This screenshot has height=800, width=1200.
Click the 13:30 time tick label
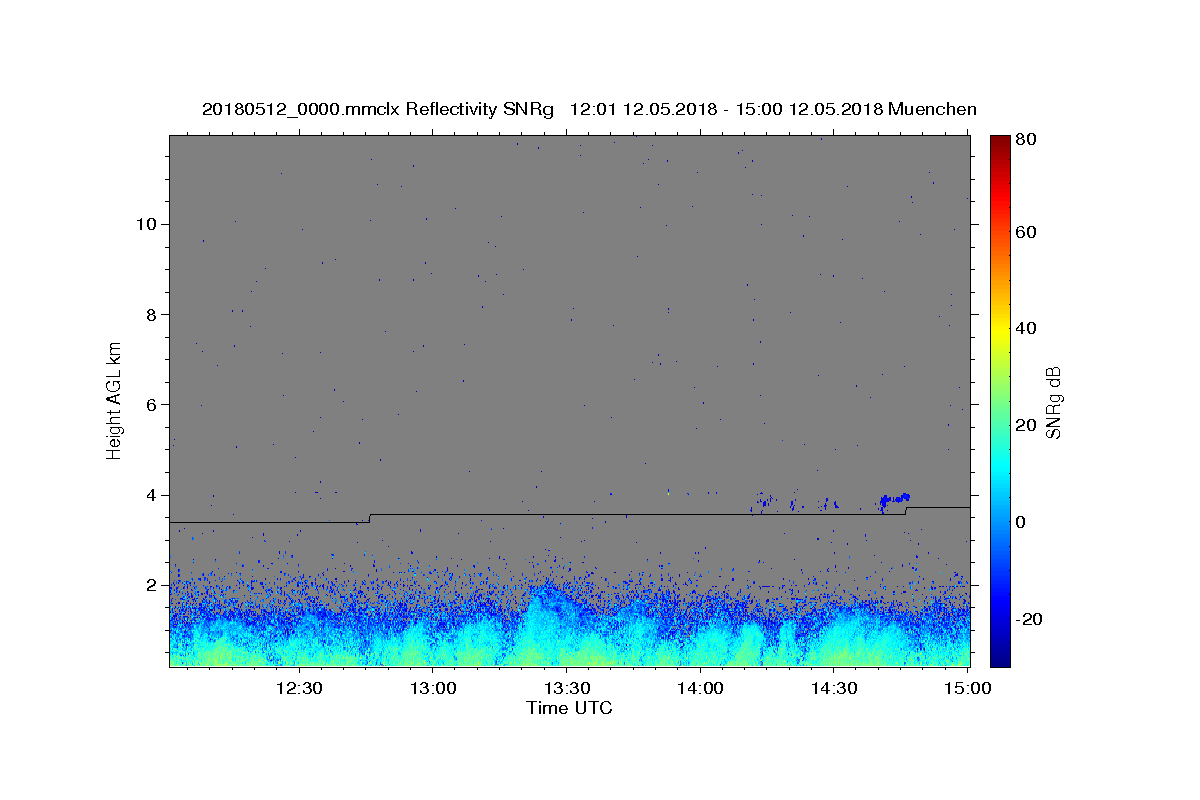(566, 688)
